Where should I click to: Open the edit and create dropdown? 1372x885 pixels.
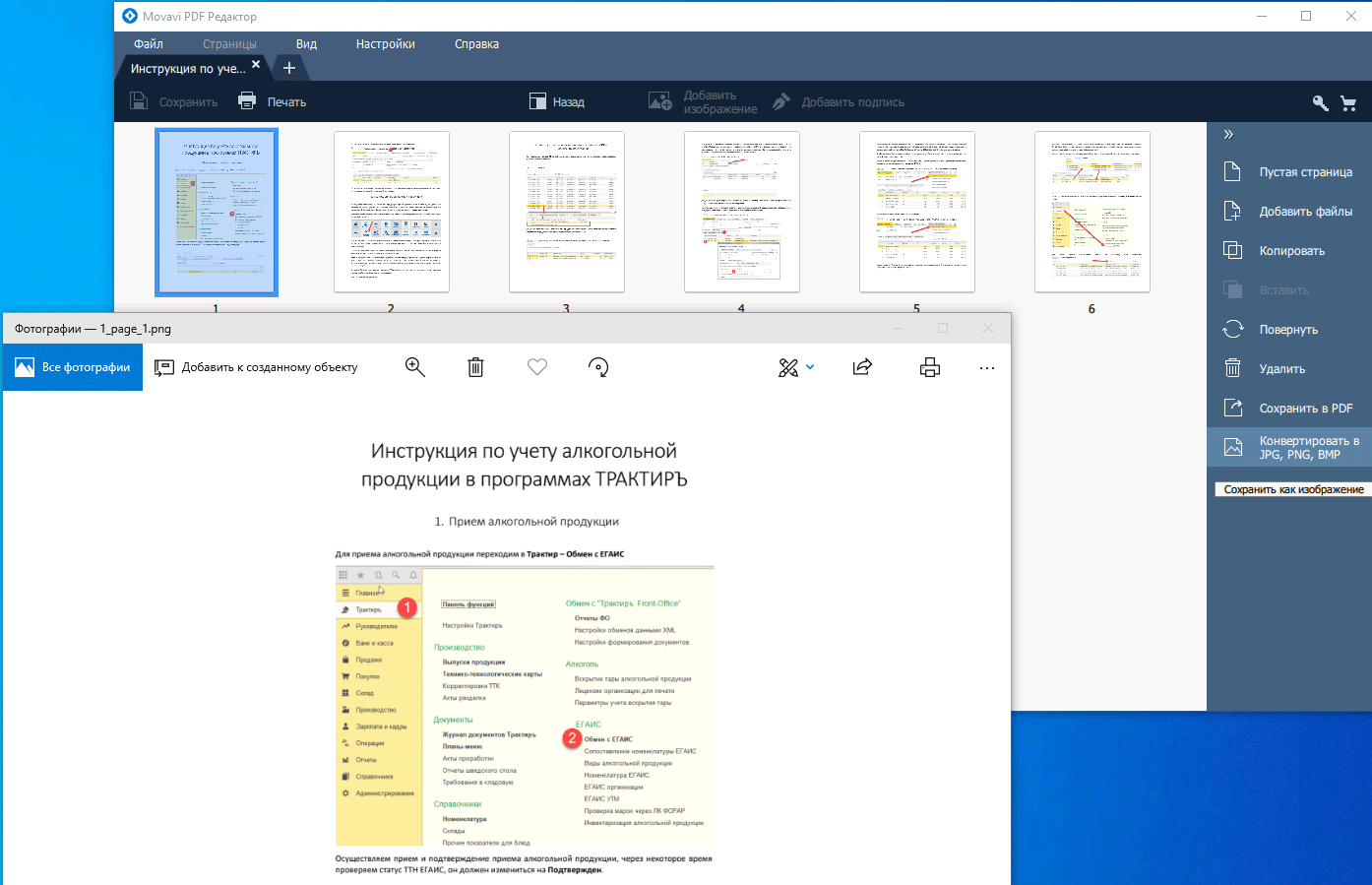point(795,367)
